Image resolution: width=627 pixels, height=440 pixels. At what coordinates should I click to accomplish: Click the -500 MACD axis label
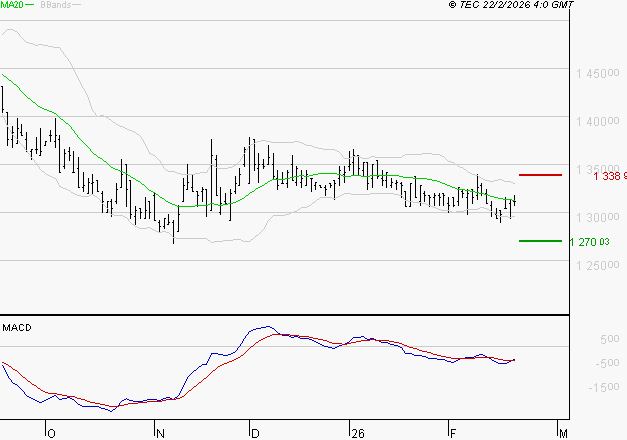click(607, 363)
